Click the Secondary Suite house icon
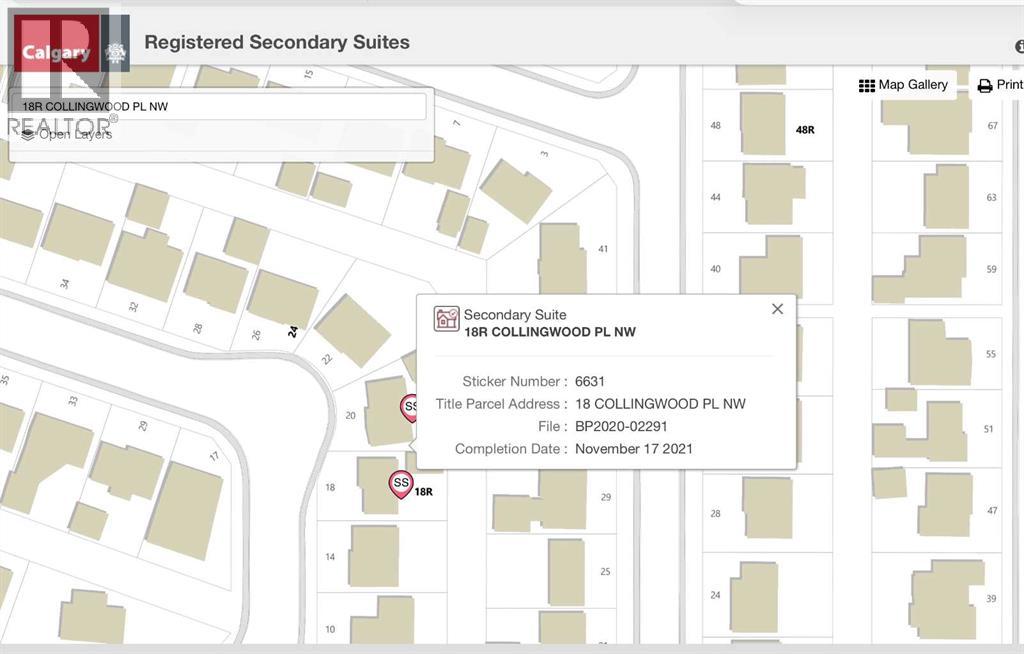The height and width of the screenshot is (654, 1024). (447, 319)
